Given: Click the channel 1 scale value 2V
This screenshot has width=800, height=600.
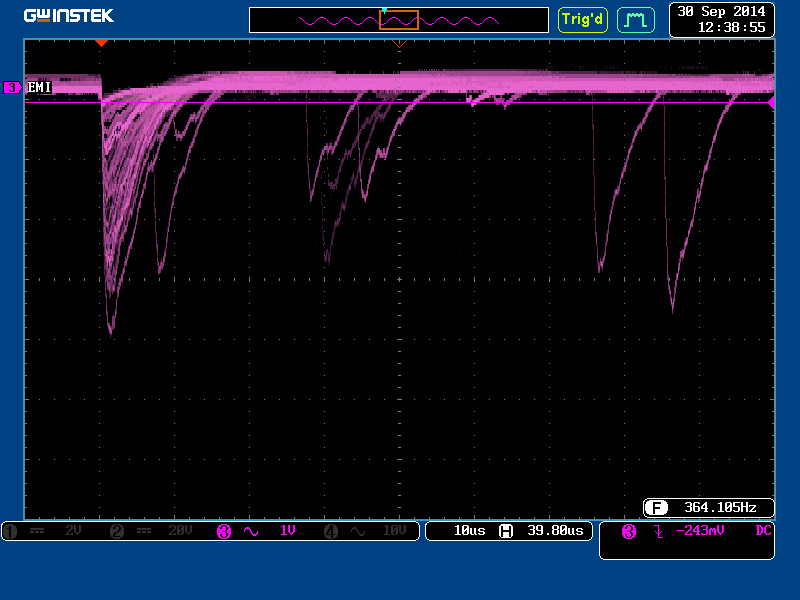Looking at the screenshot, I should coord(73,531).
